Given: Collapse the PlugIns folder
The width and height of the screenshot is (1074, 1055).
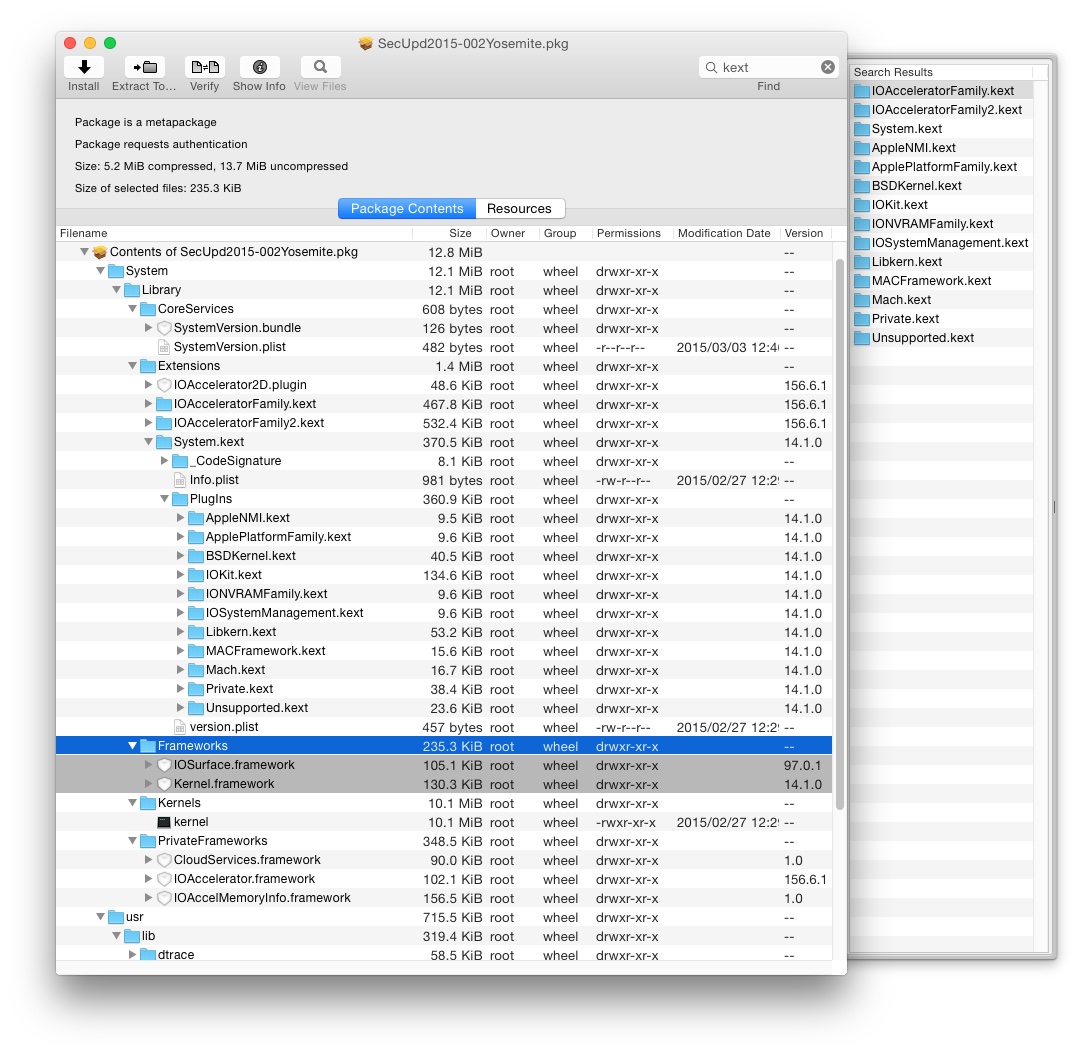Looking at the screenshot, I should (x=164, y=499).
